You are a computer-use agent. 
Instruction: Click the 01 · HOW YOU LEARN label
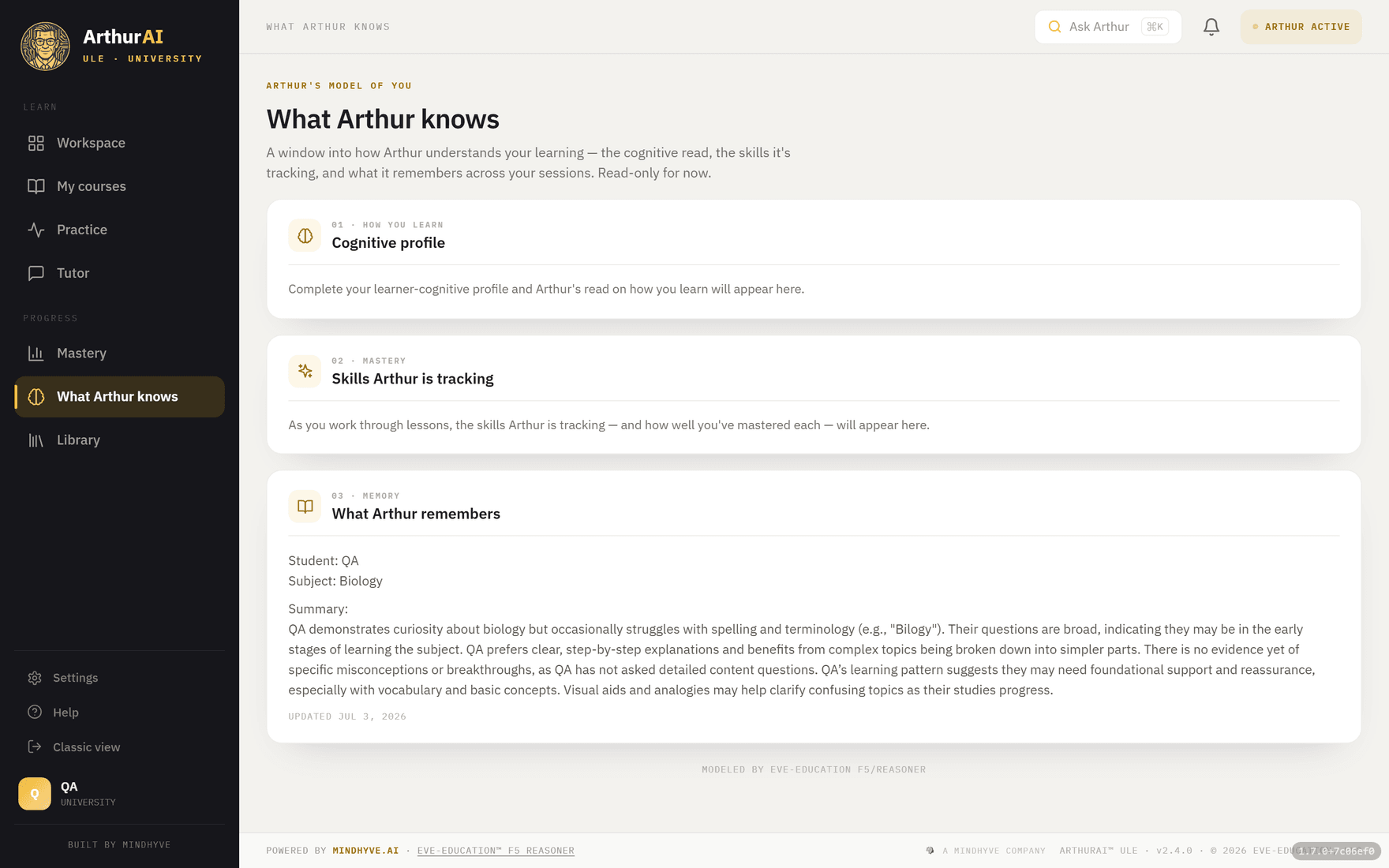pos(387,225)
